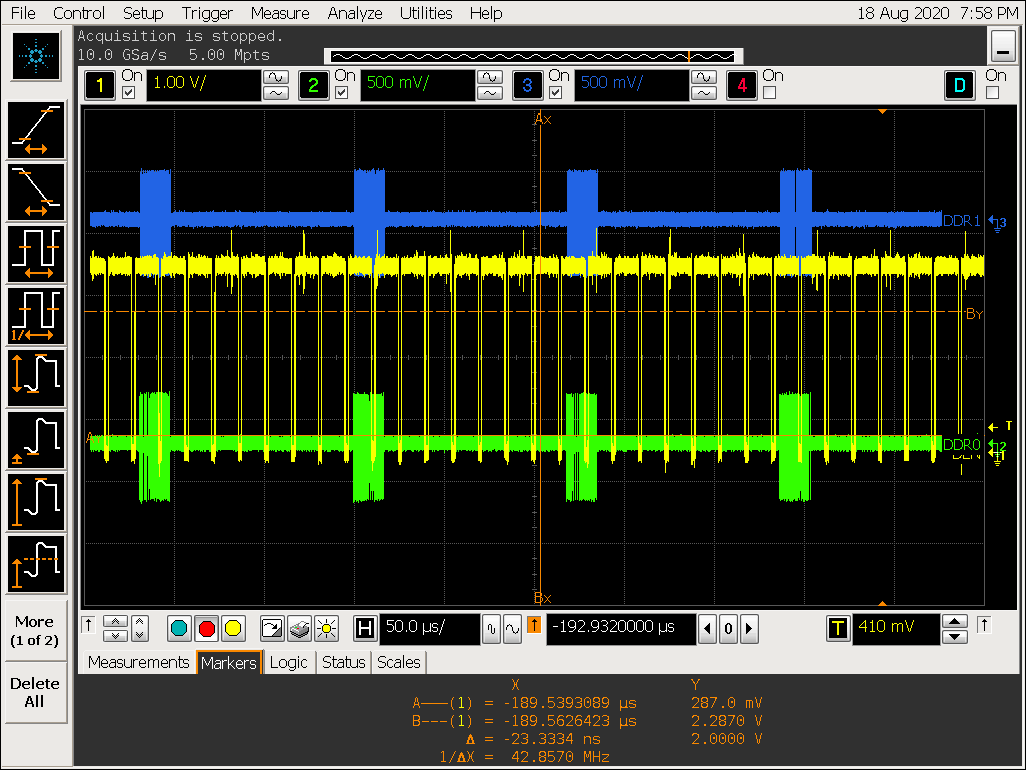Select the fall time measurement icon
This screenshot has height=770, width=1026.
tap(36, 192)
